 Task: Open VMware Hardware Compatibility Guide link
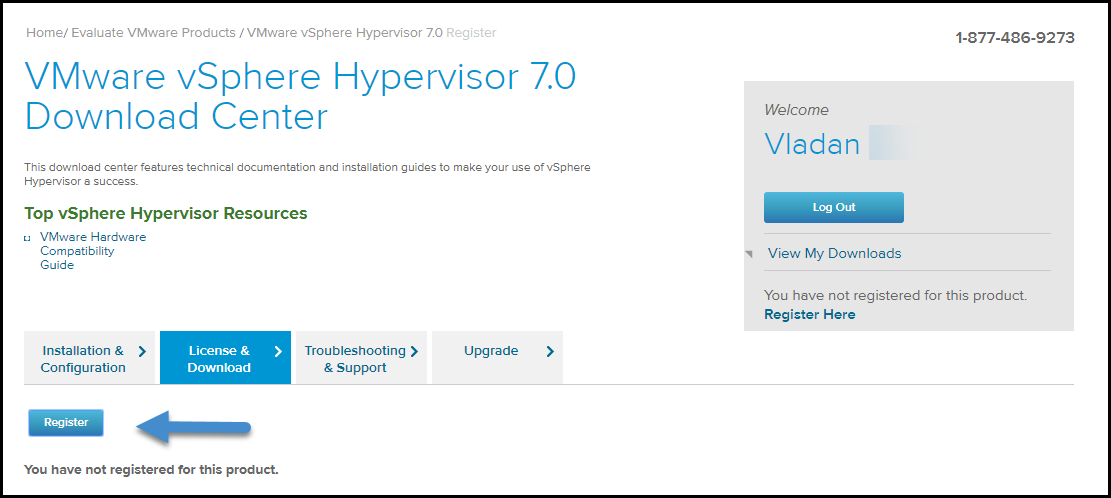[x=93, y=251]
